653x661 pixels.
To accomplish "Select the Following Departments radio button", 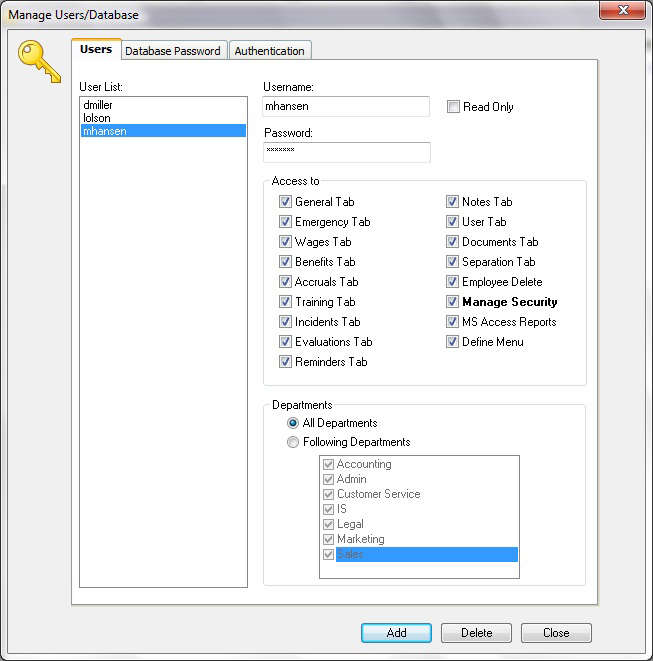I will (293, 442).
